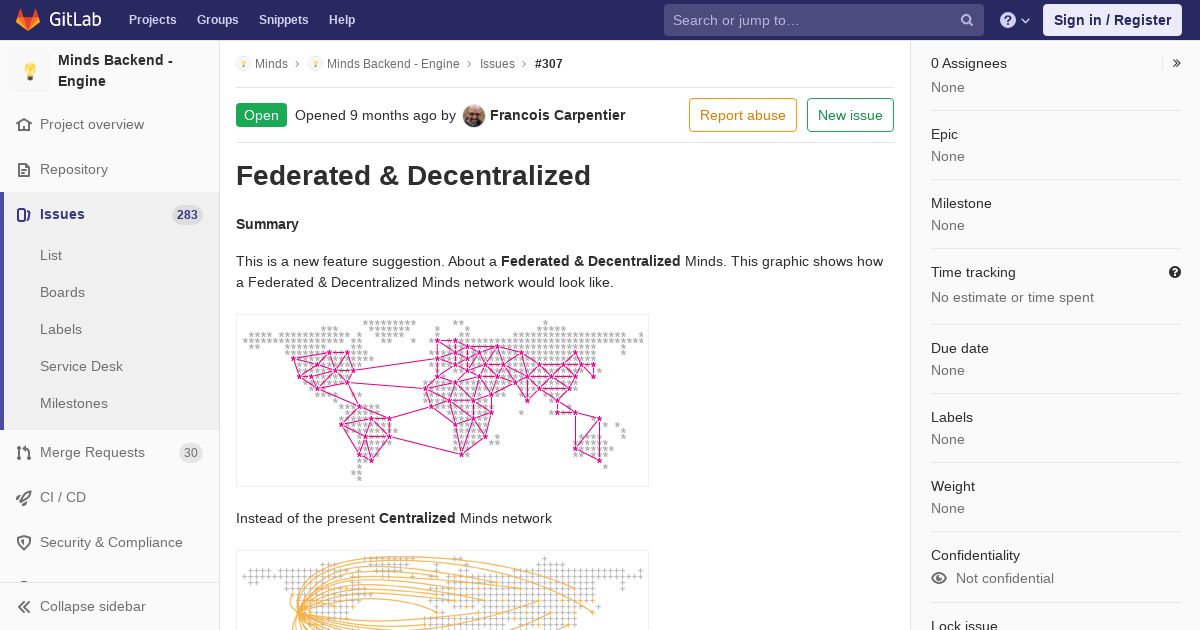Collapse the right sidebar with the chevrons
Viewport: 1200px width, 630px height.
point(1177,63)
